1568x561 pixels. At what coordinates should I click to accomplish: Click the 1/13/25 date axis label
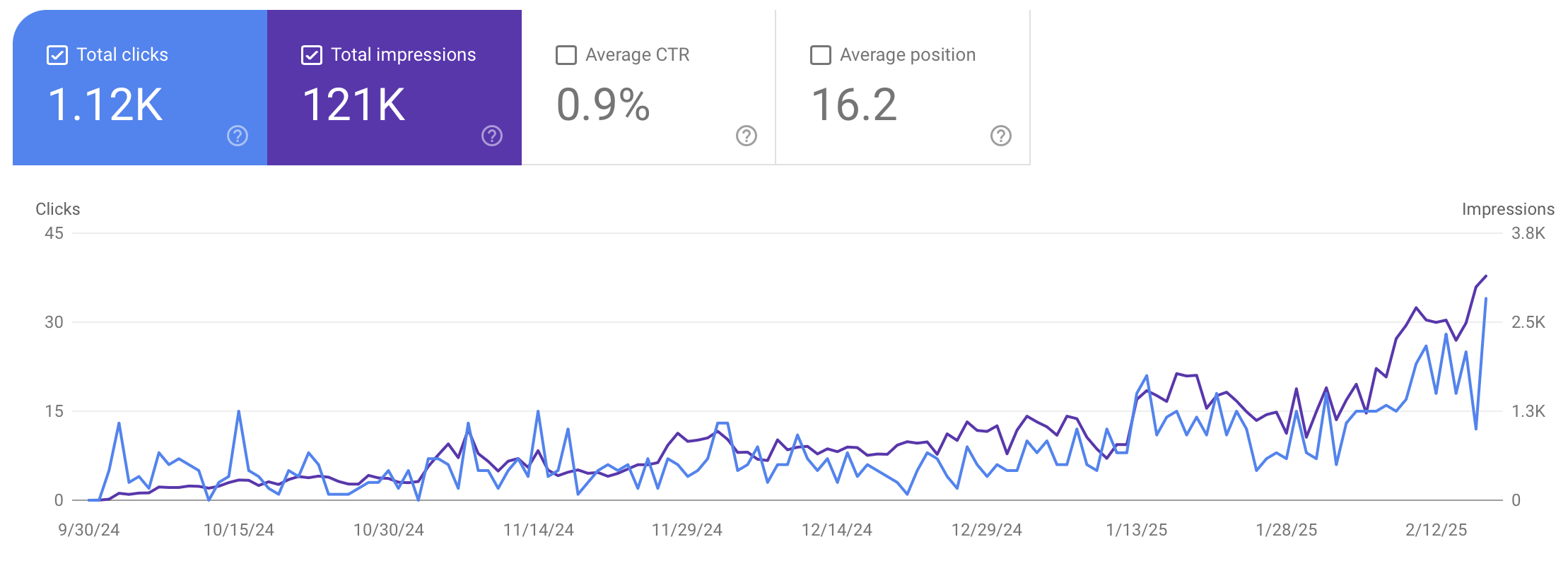click(x=1137, y=530)
